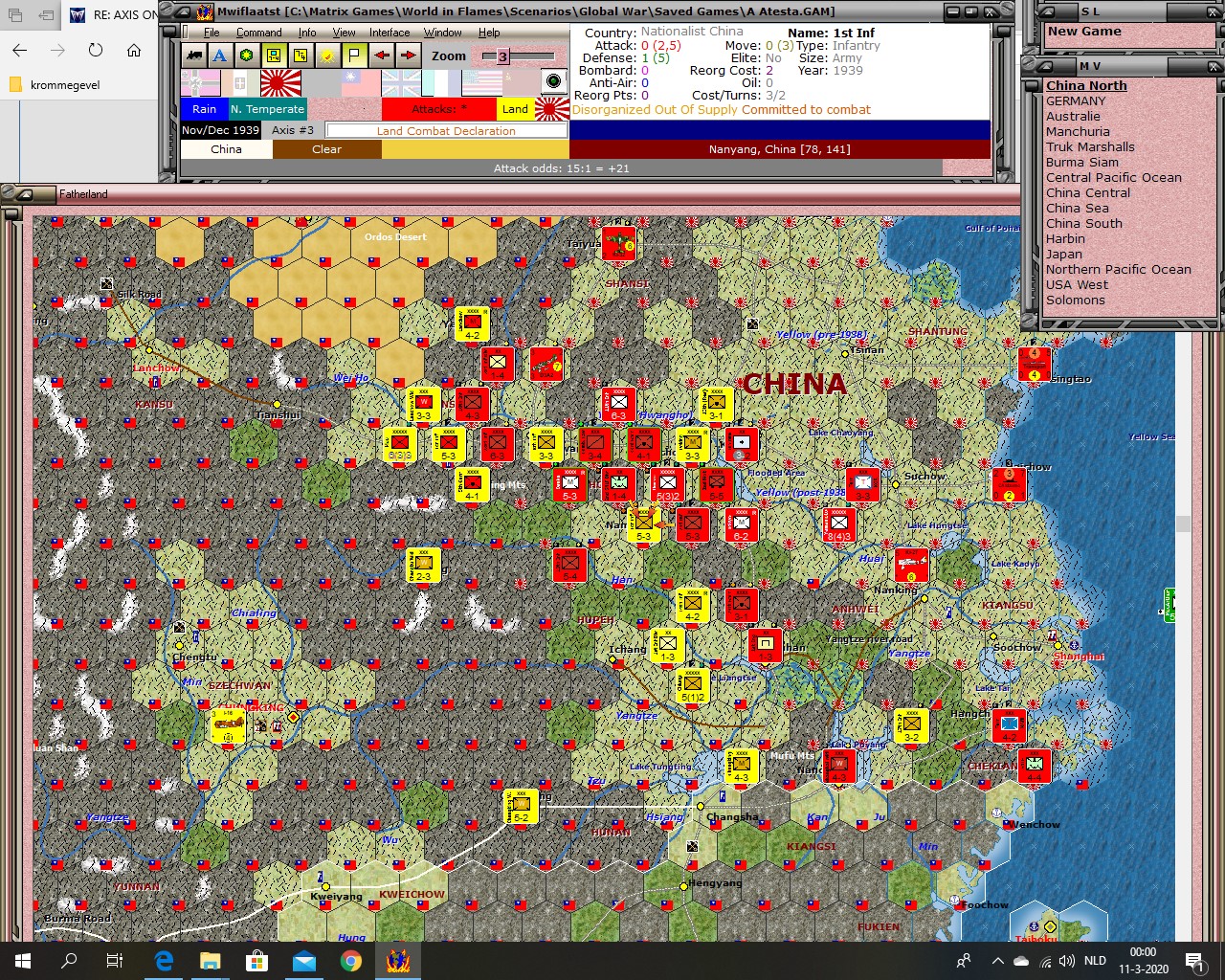
Task: Click the red right arrow toolbar button
Action: point(408,56)
